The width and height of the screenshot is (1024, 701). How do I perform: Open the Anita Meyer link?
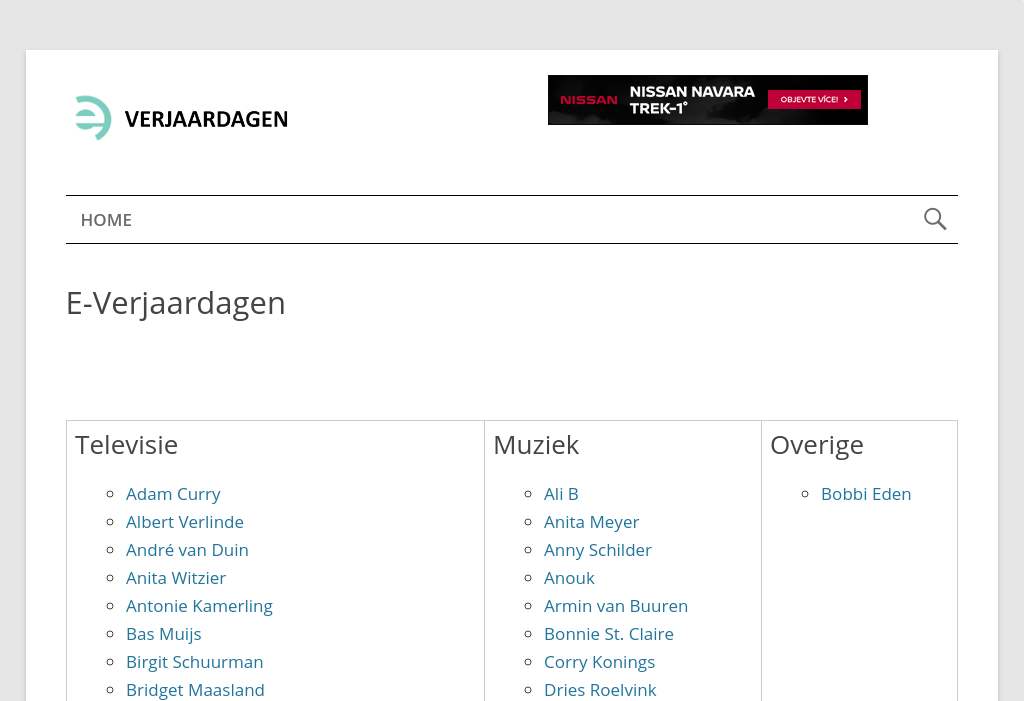point(591,523)
